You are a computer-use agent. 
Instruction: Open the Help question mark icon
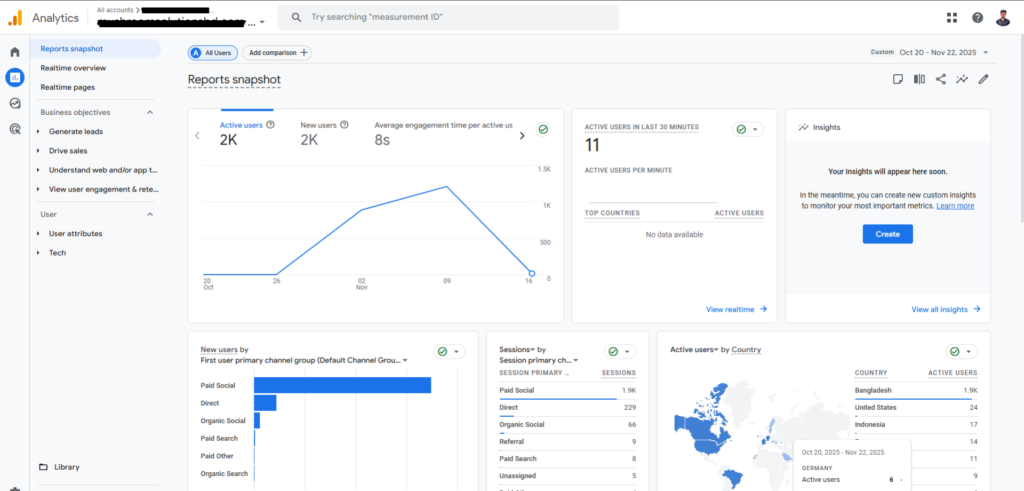click(977, 18)
